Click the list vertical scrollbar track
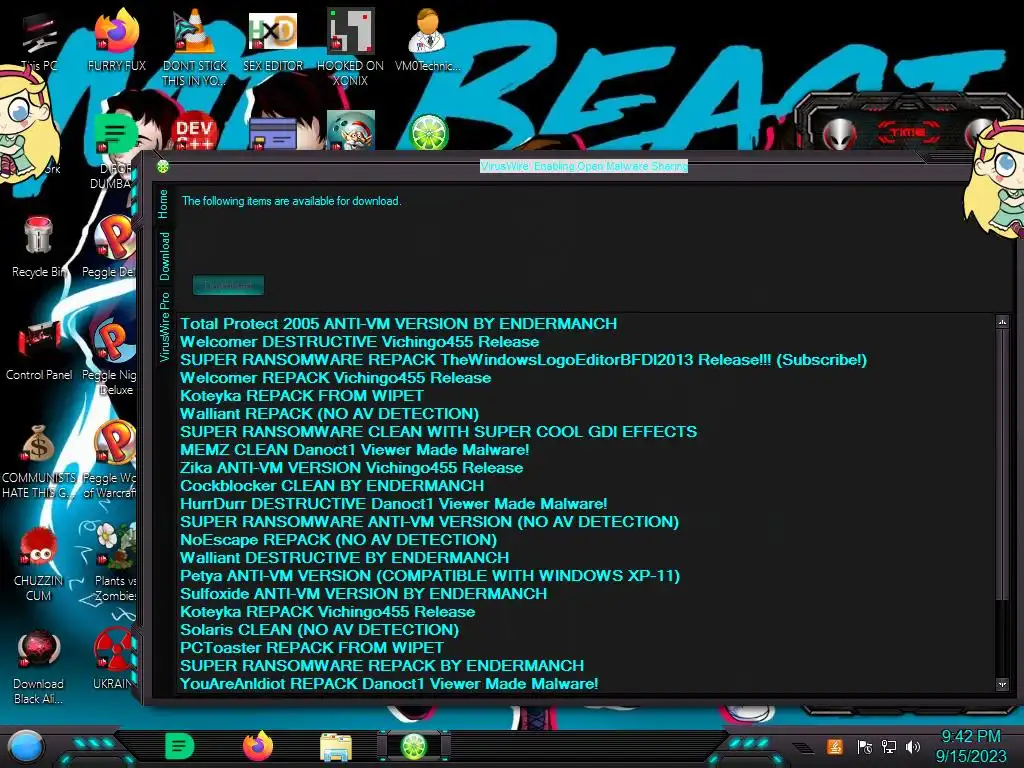The width and height of the screenshot is (1024, 768). (x=1002, y=640)
